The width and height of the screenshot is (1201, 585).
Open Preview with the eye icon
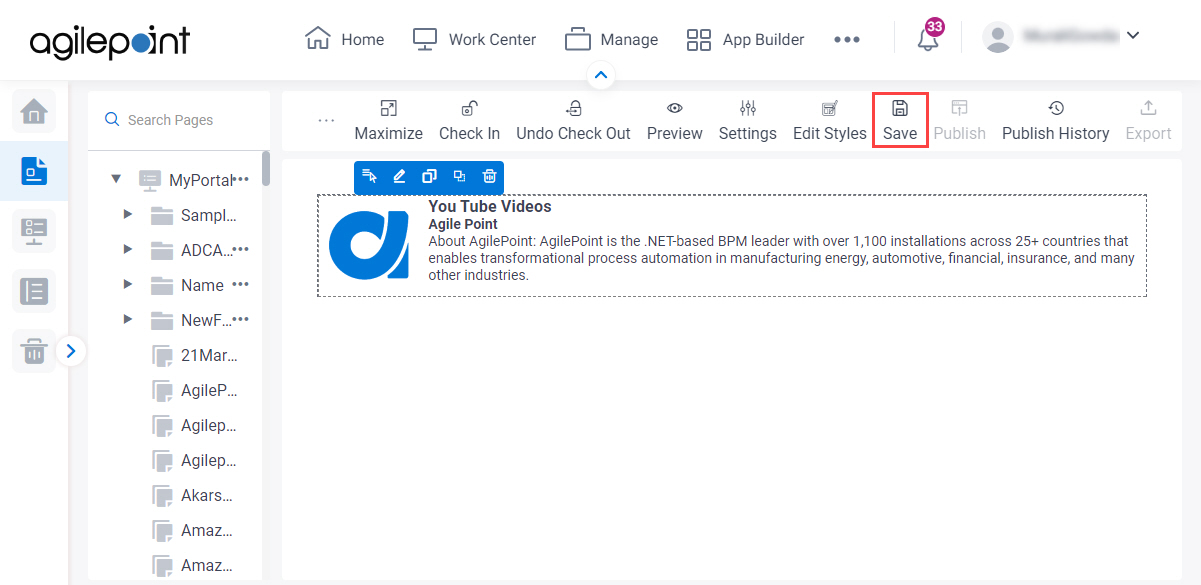coord(675,108)
